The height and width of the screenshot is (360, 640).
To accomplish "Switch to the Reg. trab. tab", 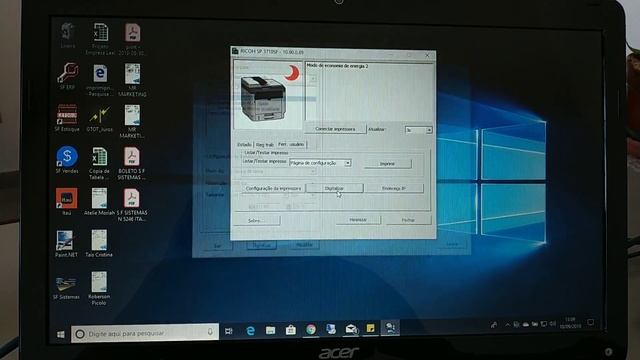I will (264, 144).
